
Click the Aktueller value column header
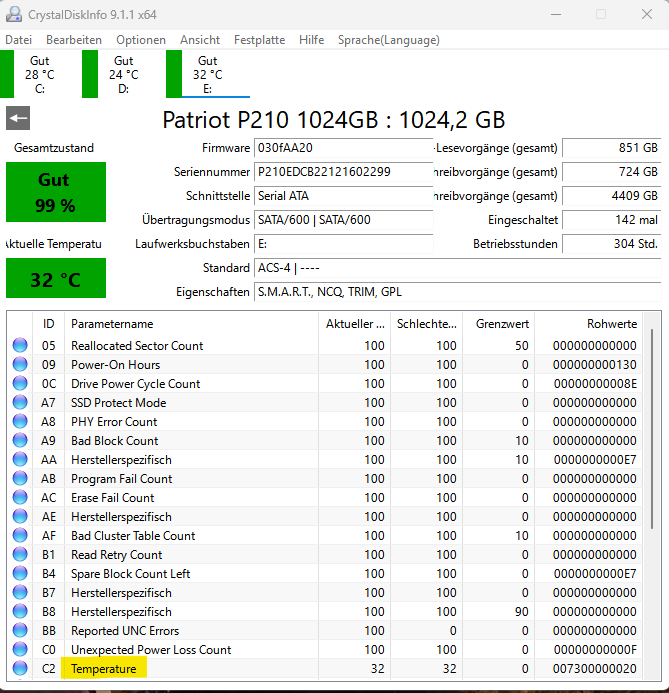tap(355, 324)
